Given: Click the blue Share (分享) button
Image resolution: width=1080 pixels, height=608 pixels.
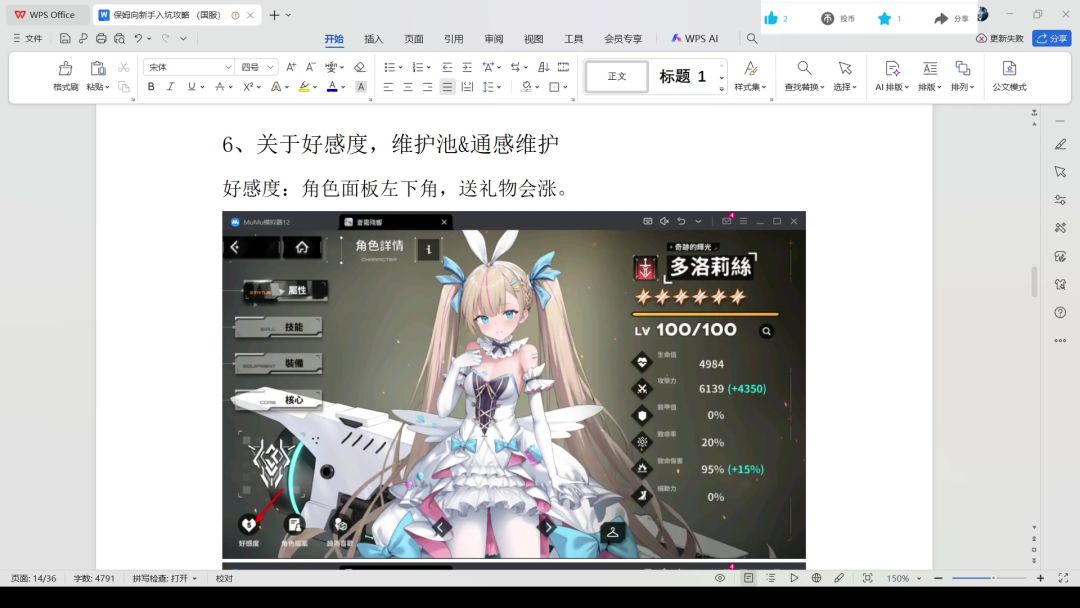Looking at the screenshot, I should 1052,38.
